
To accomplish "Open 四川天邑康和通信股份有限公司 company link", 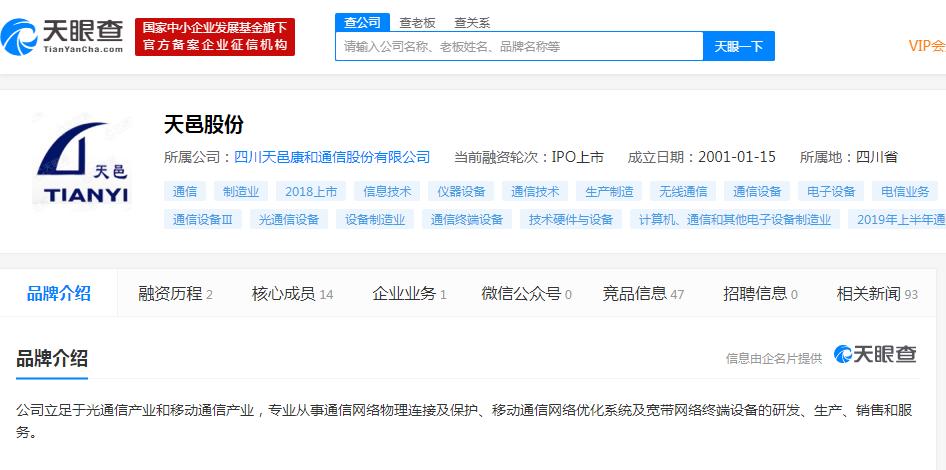I will pyautogui.click(x=332, y=157).
